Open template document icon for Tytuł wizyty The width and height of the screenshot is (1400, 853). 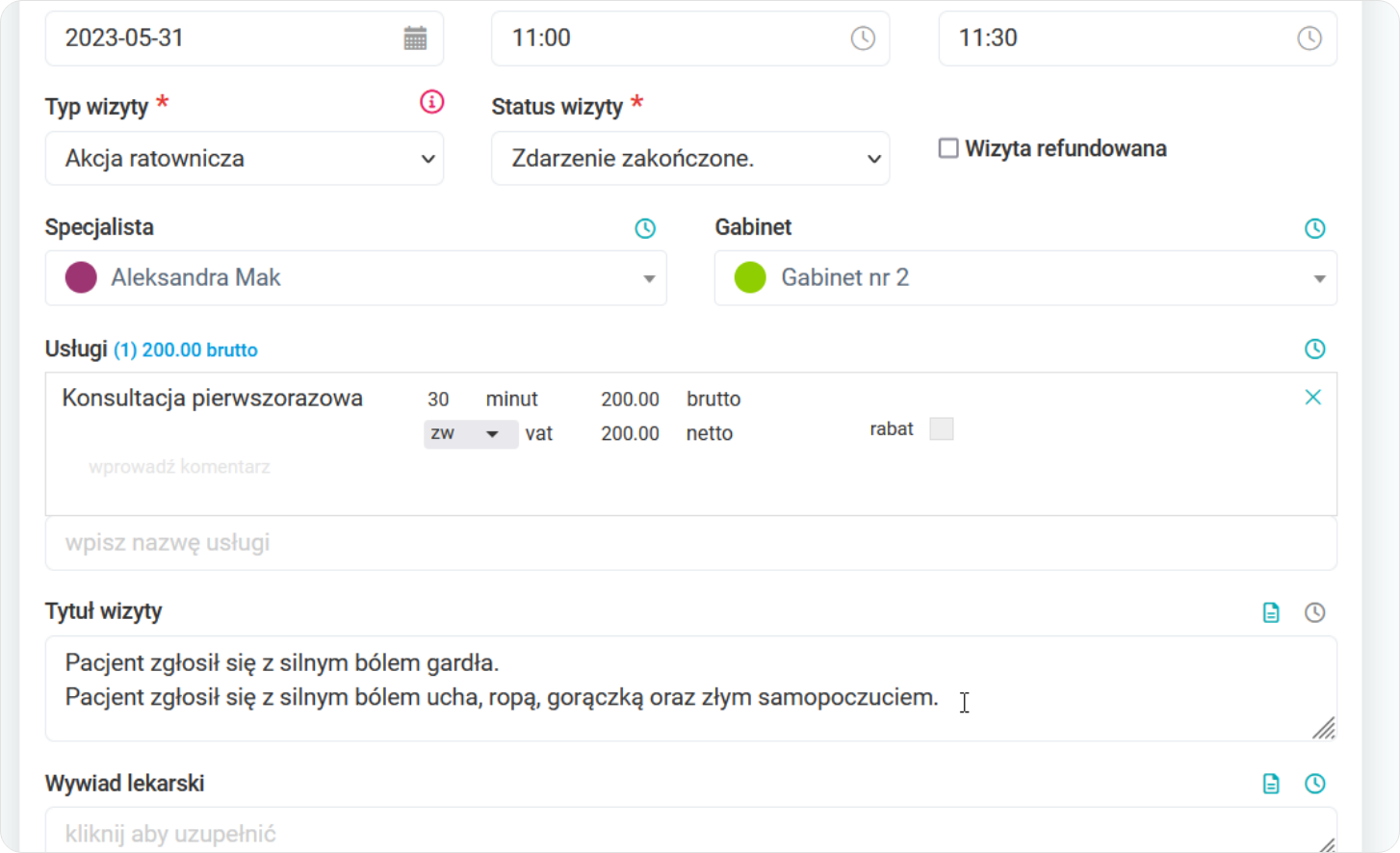(1271, 612)
